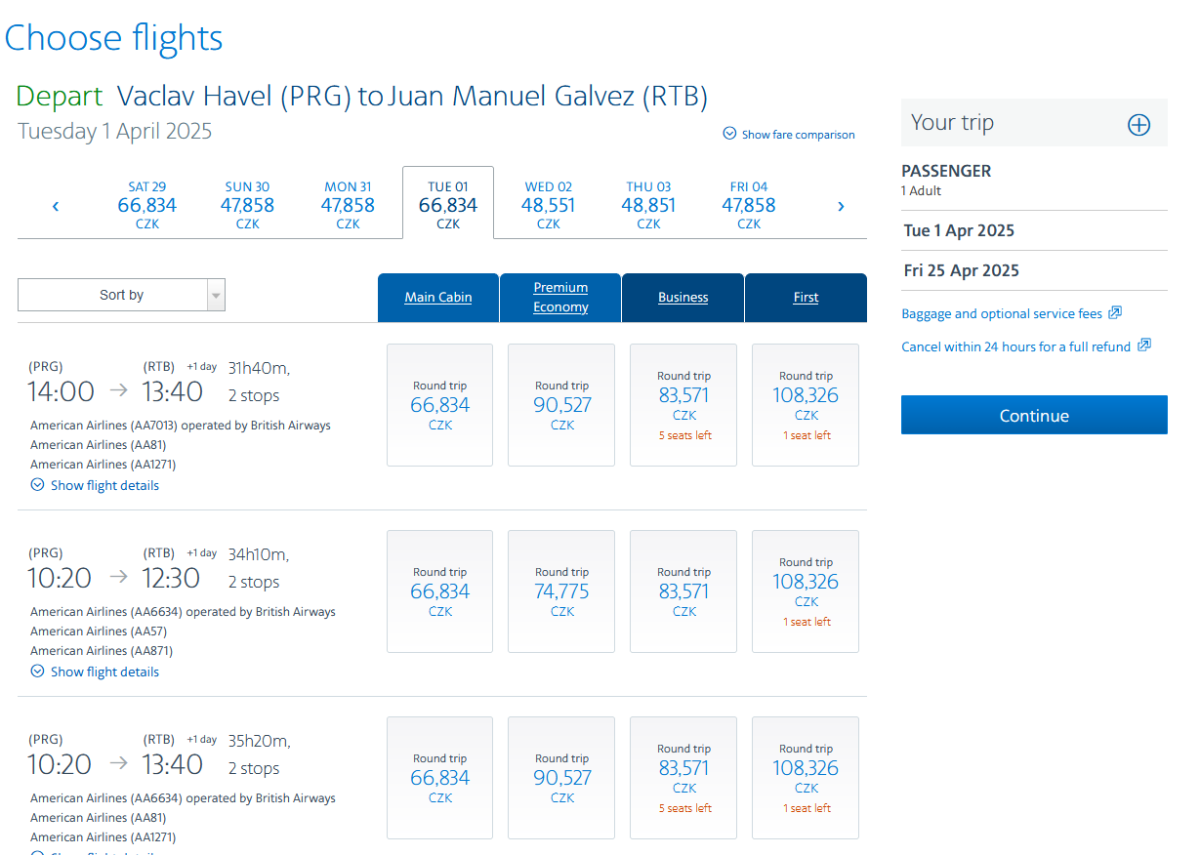
Task: Select the Premium Economy tab
Action: click(x=560, y=297)
